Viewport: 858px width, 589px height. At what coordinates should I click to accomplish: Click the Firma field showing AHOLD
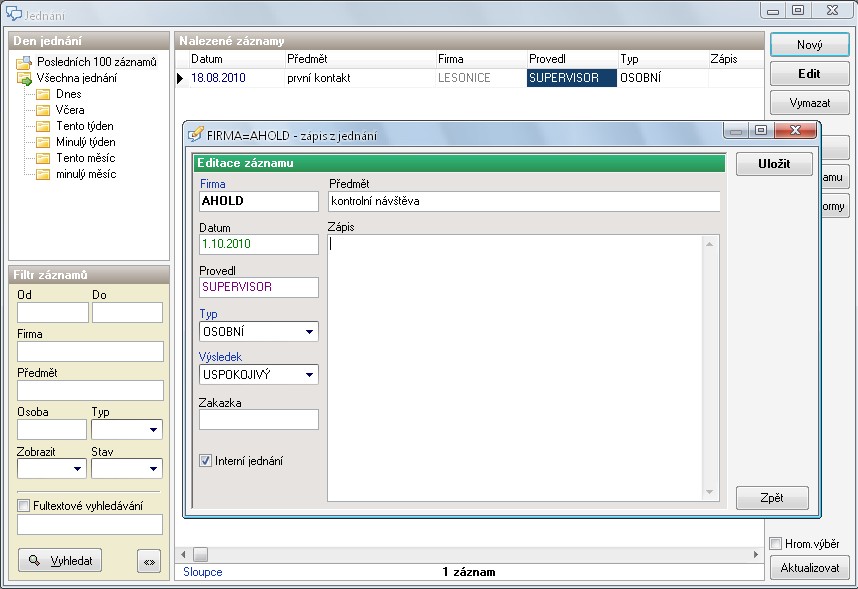coord(259,201)
